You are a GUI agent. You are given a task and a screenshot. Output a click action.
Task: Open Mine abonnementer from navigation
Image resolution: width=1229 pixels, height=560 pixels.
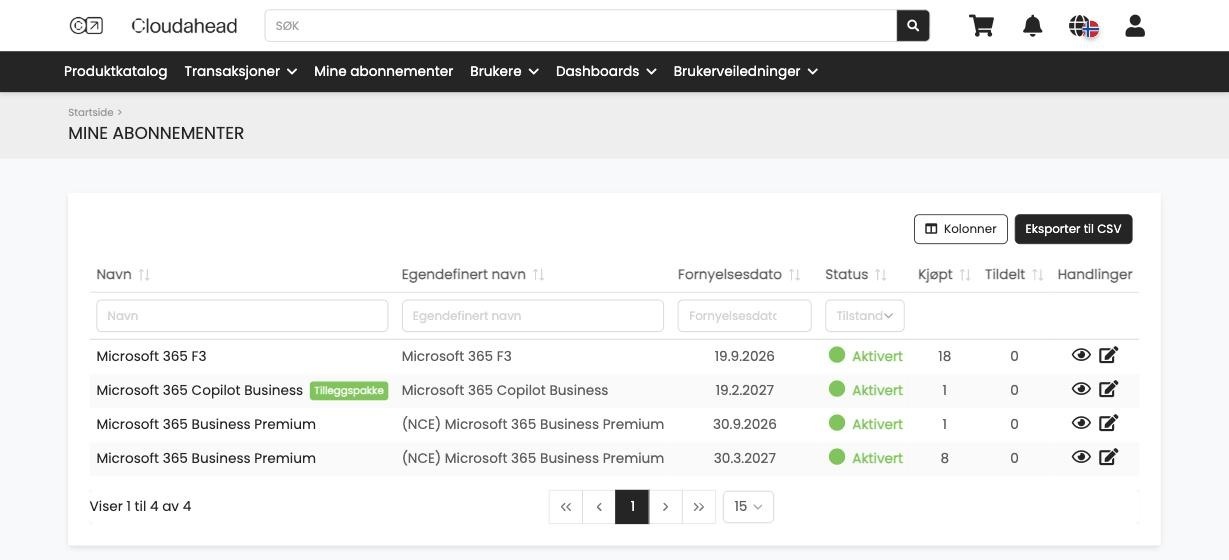(x=384, y=71)
